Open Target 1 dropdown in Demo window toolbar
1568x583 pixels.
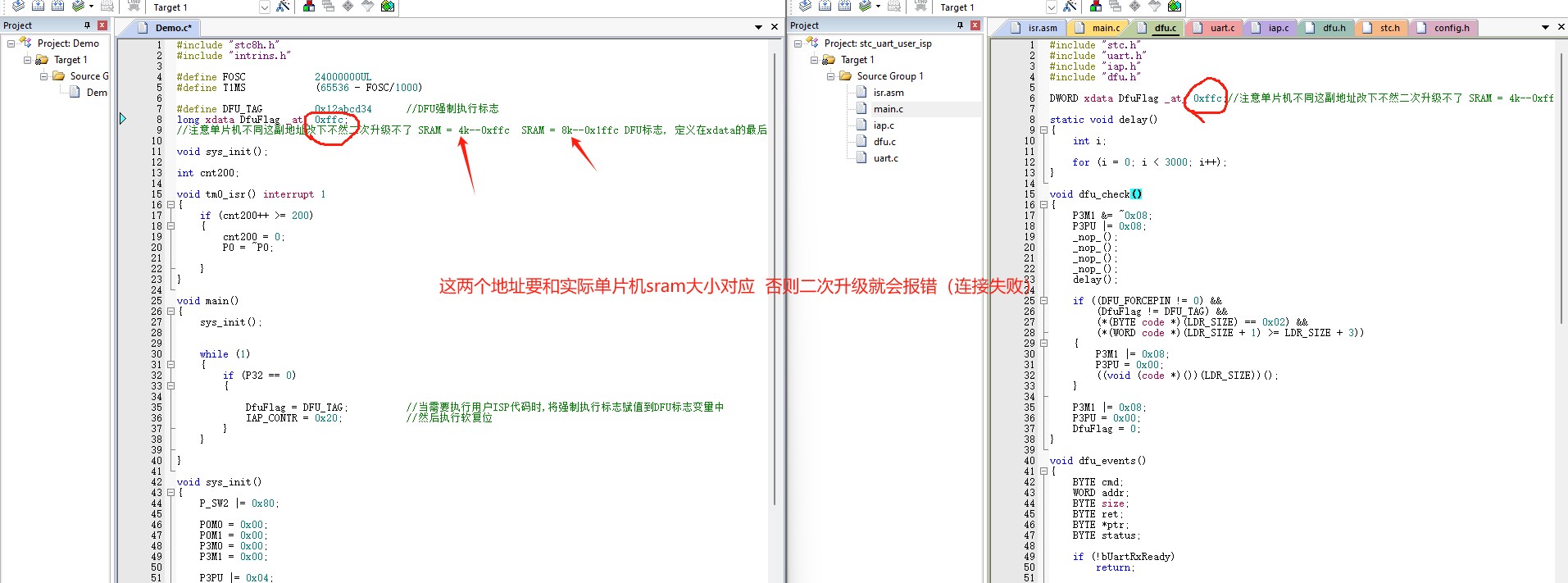pyautogui.click(x=265, y=7)
